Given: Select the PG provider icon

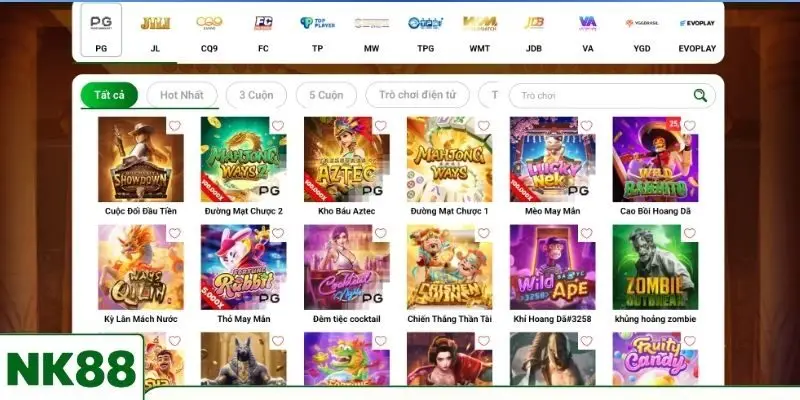Looking at the screenshot, I should [101, 30].
